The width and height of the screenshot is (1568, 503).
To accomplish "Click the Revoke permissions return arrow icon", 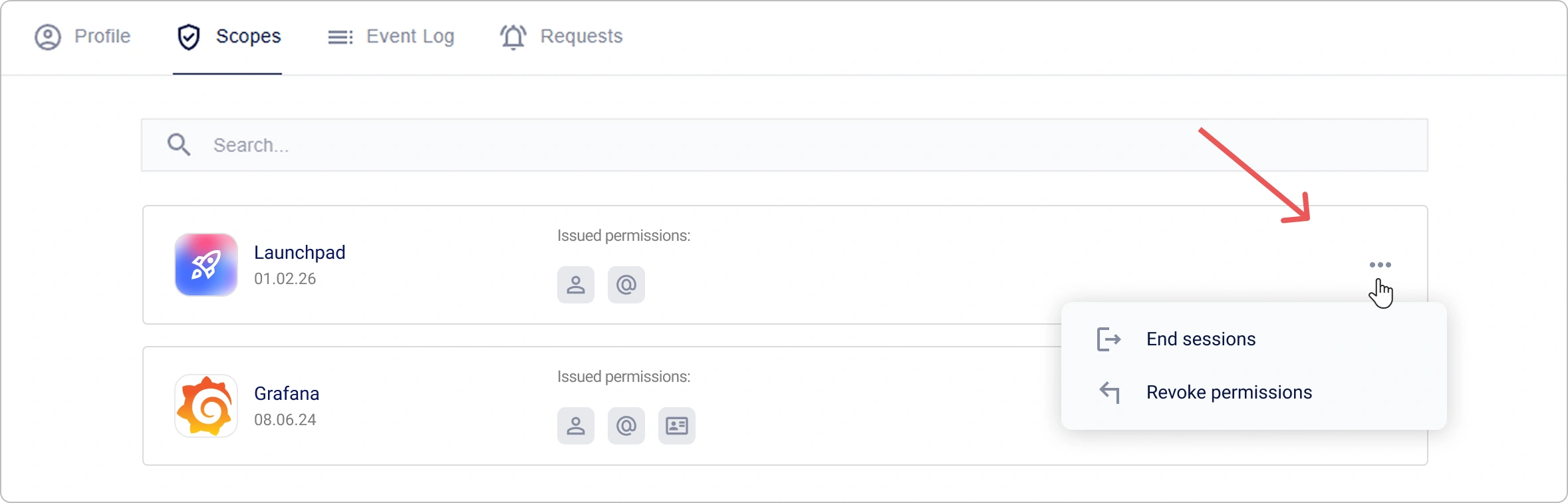I will point(1109,392).
